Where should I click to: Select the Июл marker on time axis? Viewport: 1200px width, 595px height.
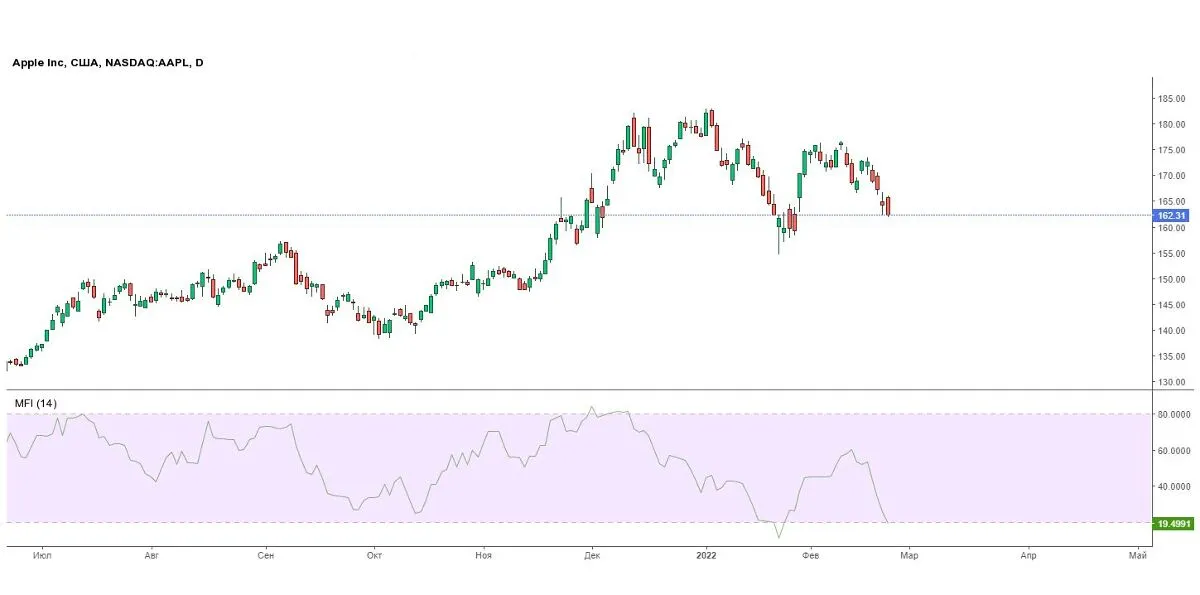pos(42,554)
